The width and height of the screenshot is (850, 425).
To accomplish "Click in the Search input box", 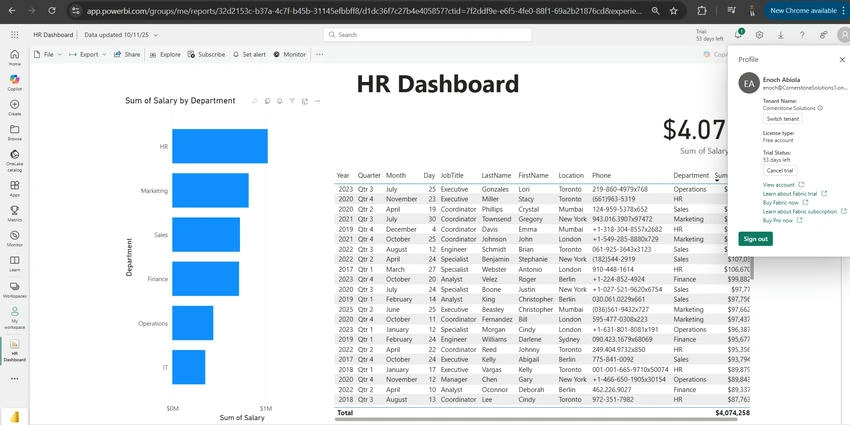I will [428, 35].
